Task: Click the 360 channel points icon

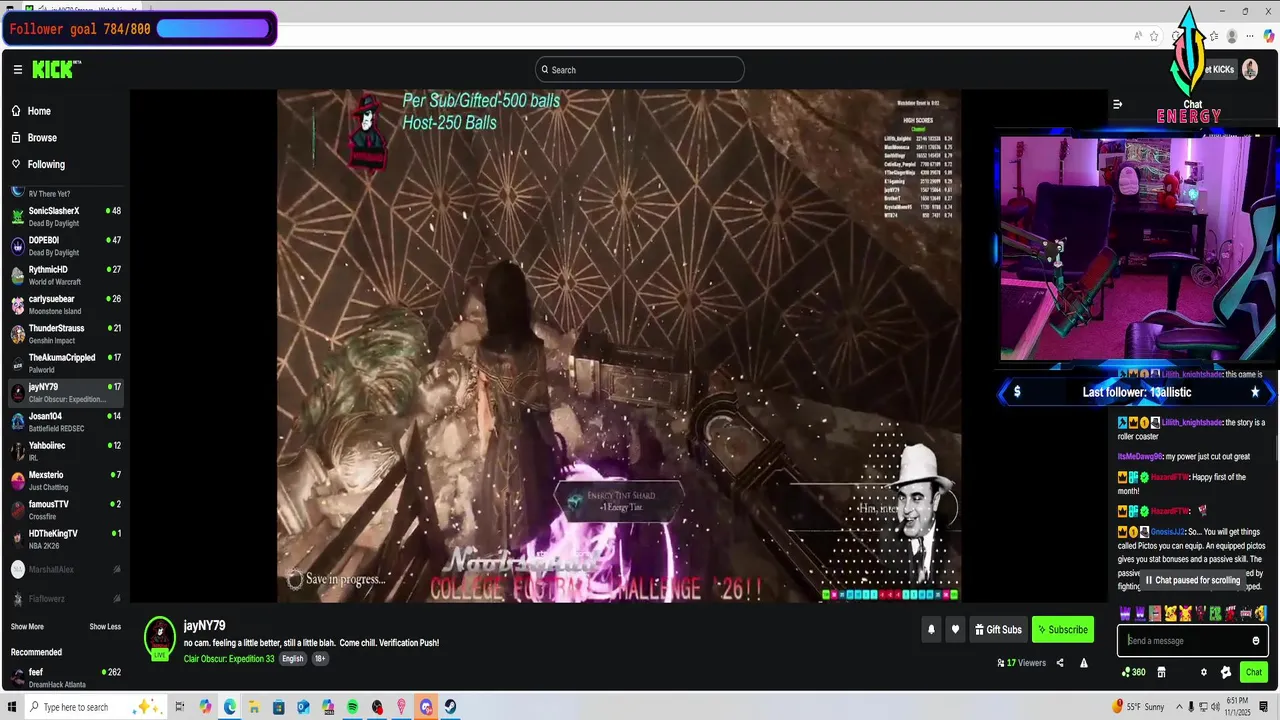Action: [x=1133, y=672]
